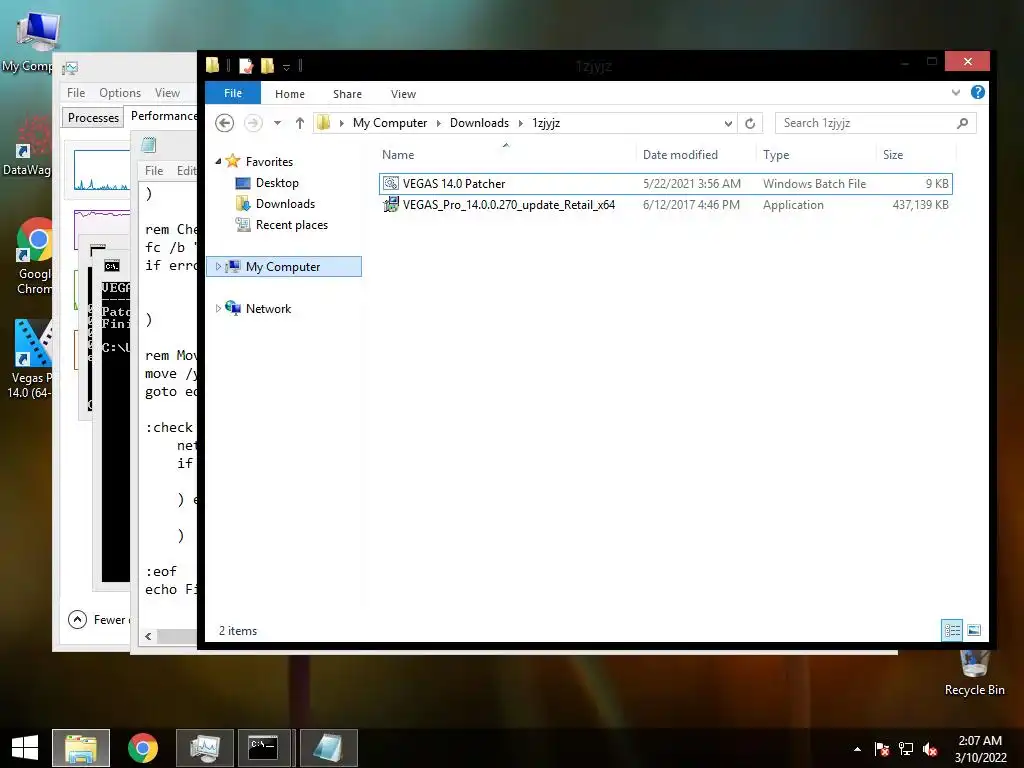Click My Computer in address breadcrumb
This screenshot has width=1024, height=768.
(390, 123)
